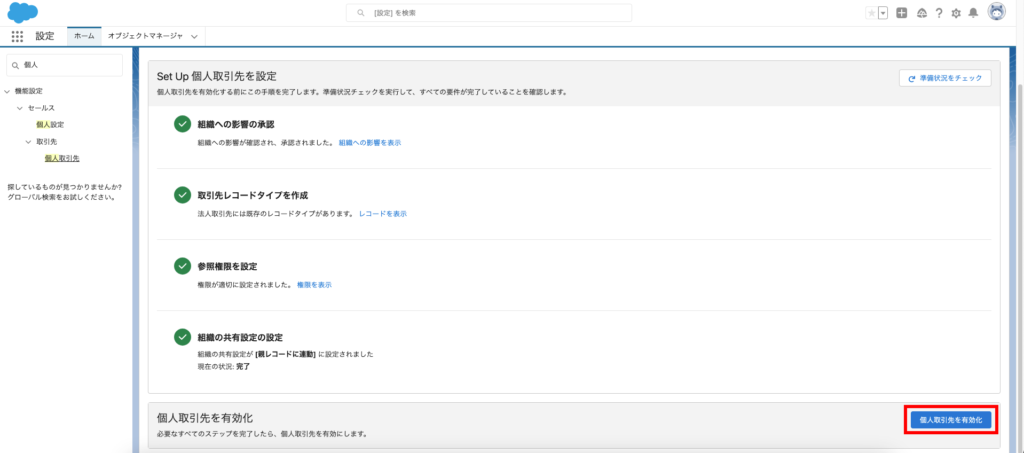Image resolution: width=1024 pixels, height=453 pixels.
Task: Expand the オブジェクトマネージャ tab dropdown chevron
Action: 194,36
